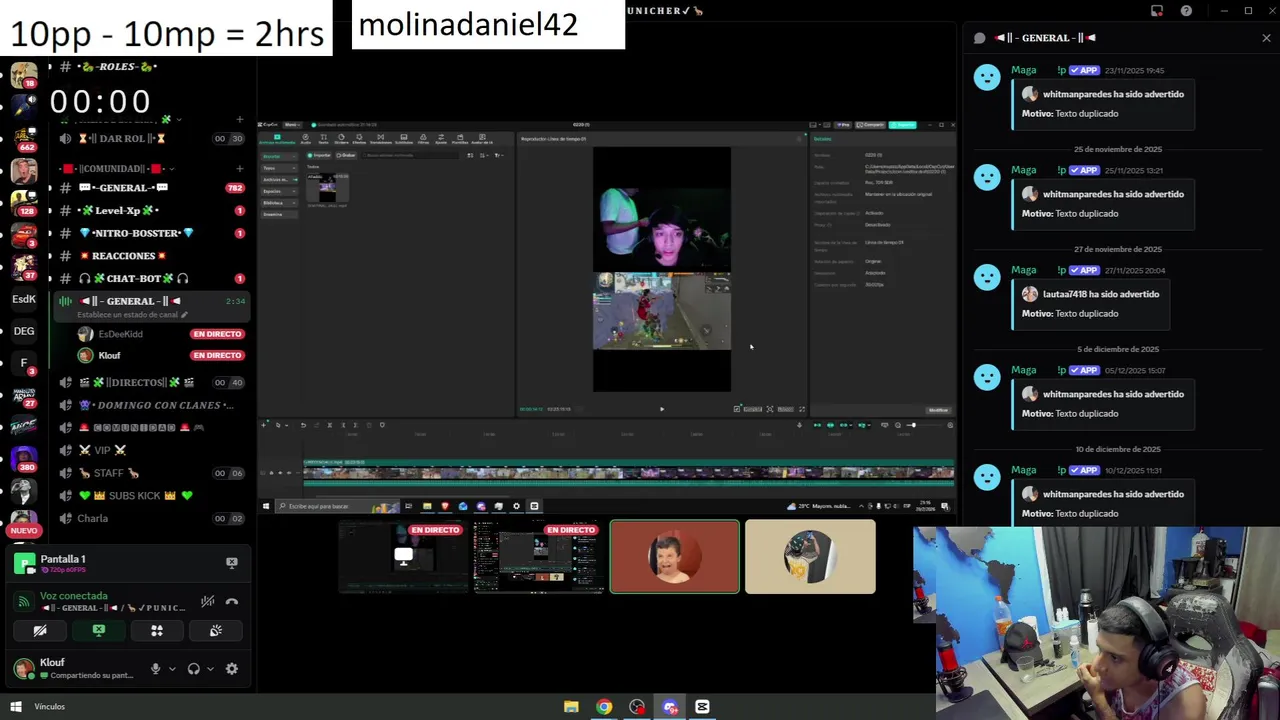Open the soundboard button
This screenshot has height=720, width=1280.
[x=216, y=631]
